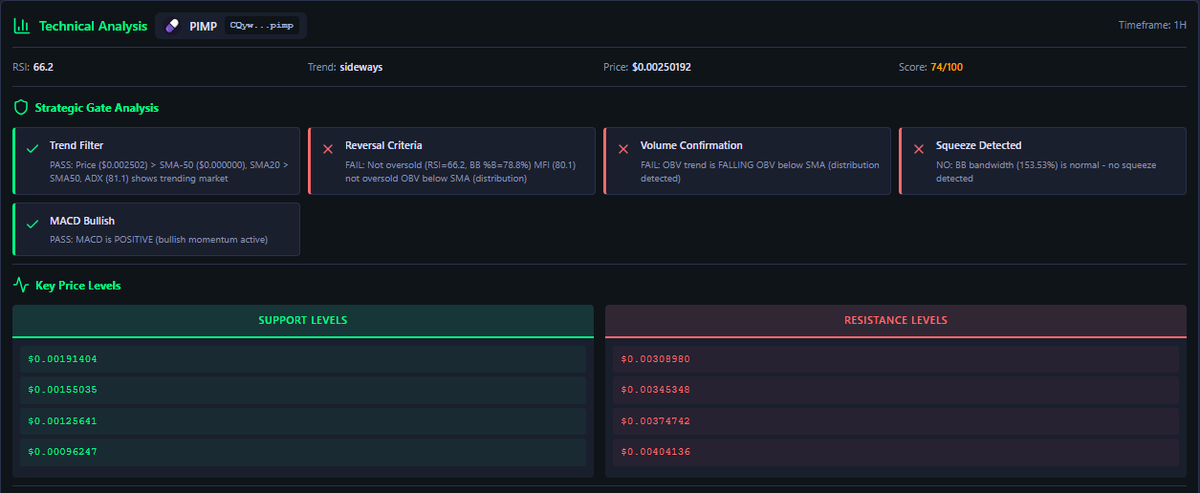This screenshot has height=493, width=1200.
Task: Click the Trend Filter pass checkmark icon
Action: tap(32, 149)
